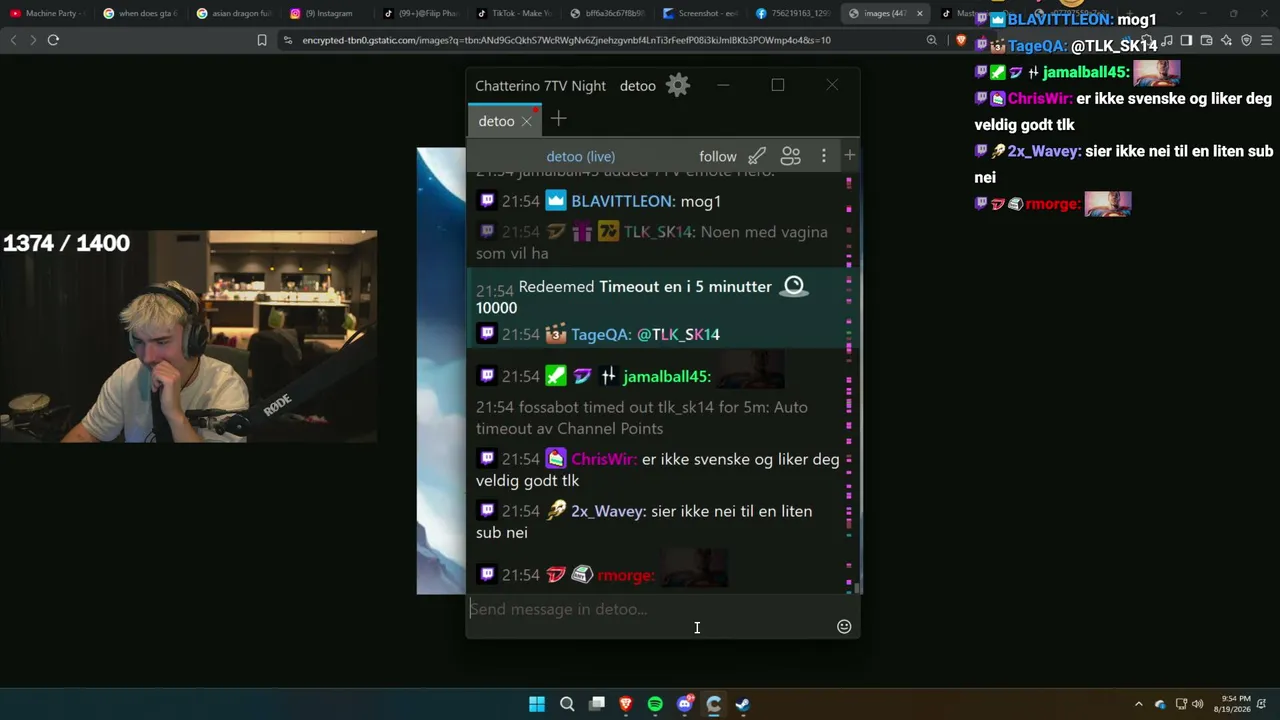Go back in the browser
This screenshot has width=1280, height=720.
coord(13,40)
